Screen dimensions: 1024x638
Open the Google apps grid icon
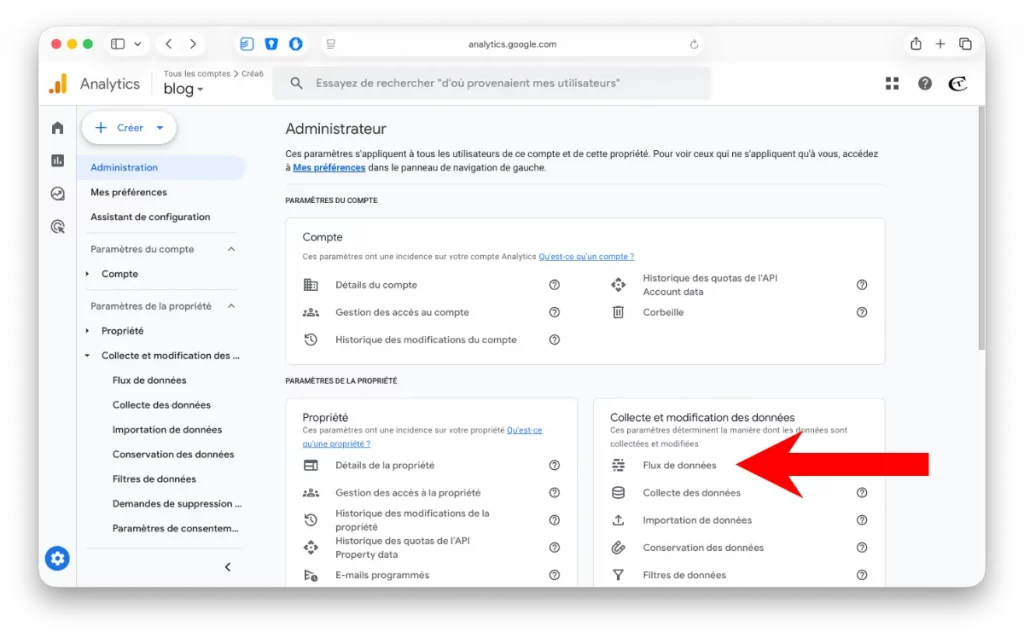coord(891,83)
